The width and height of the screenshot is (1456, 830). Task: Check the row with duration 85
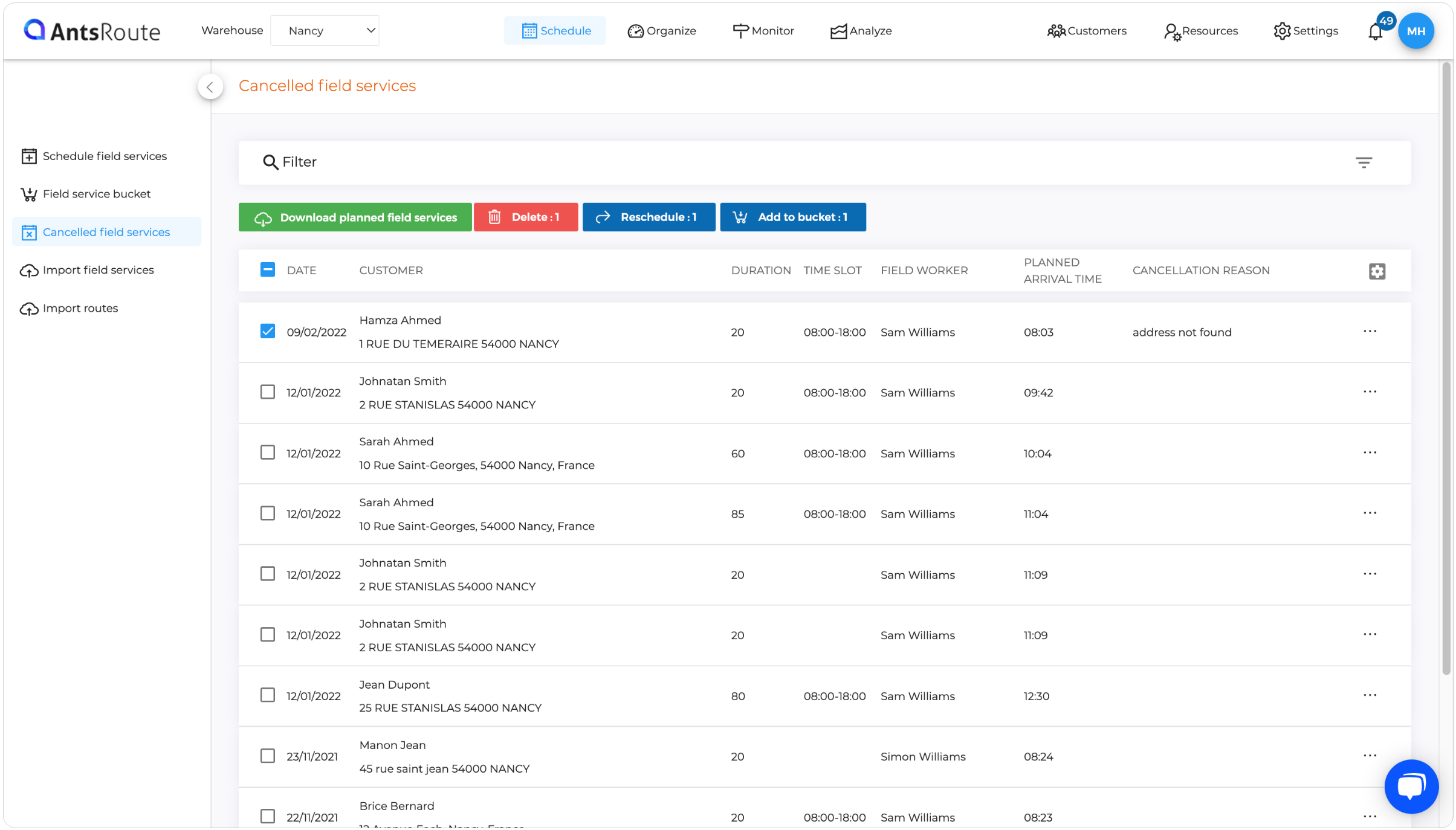click(268, 513)
